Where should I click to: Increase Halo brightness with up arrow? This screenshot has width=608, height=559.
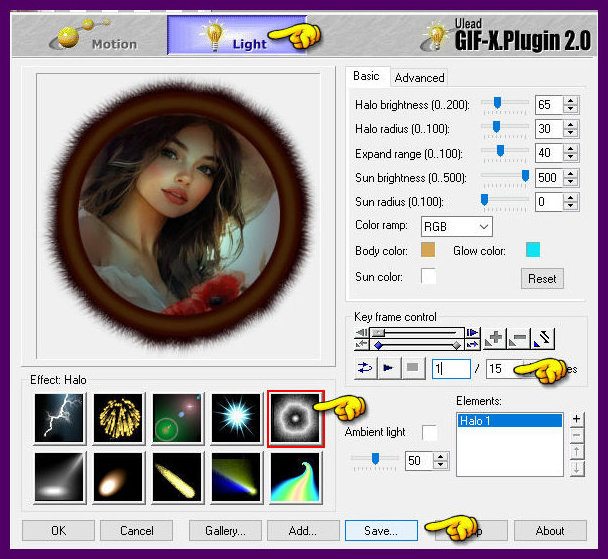570,99
